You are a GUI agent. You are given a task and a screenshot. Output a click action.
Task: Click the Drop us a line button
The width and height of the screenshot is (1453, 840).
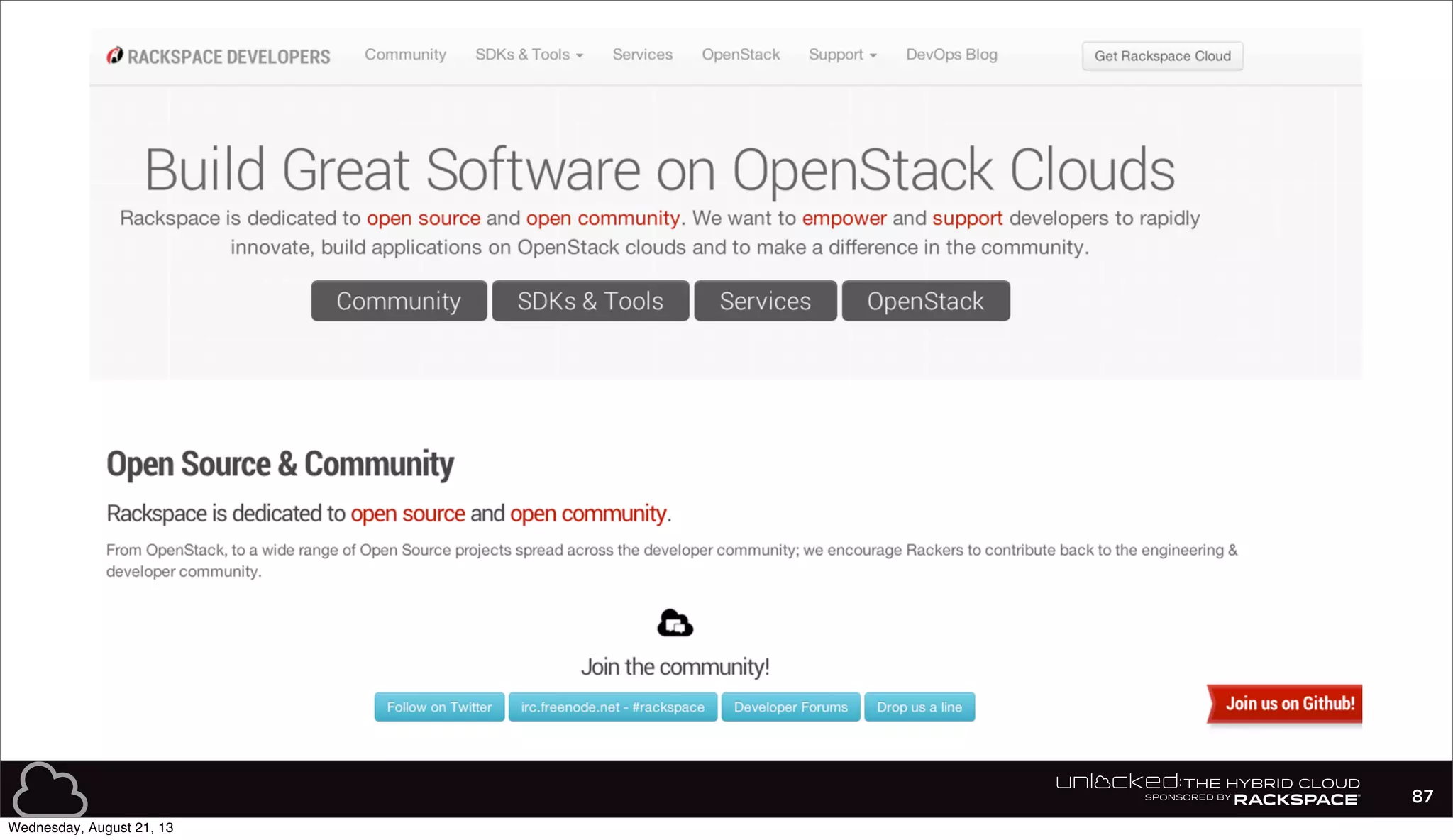pos(919,707)
